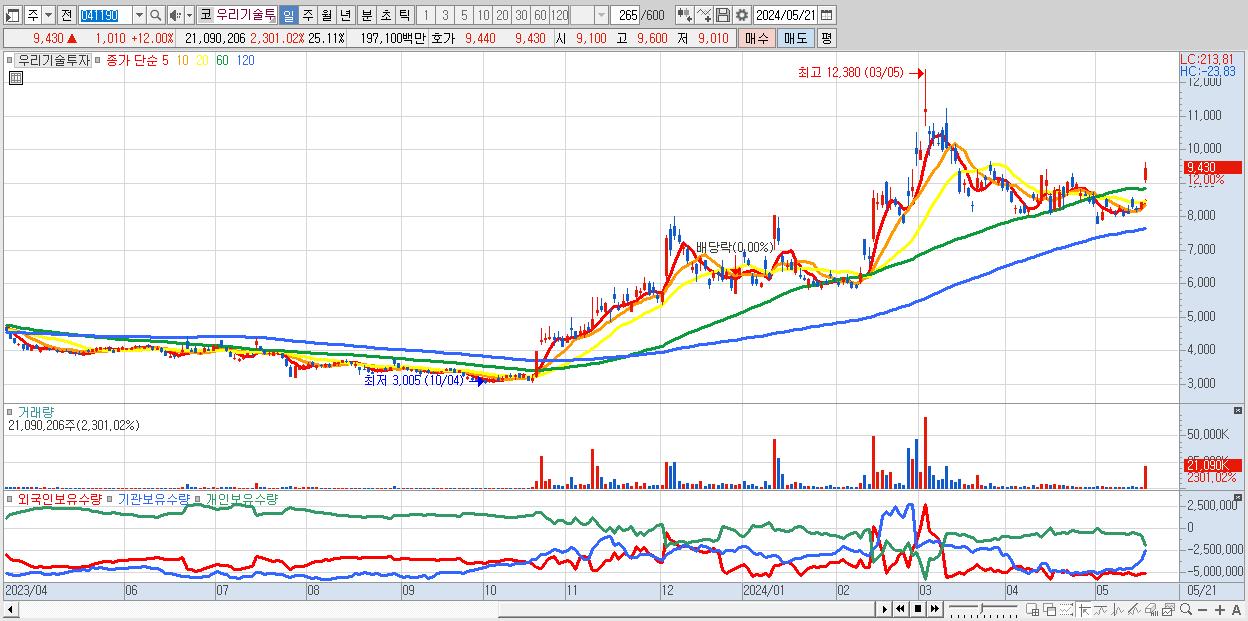This screenshot has height=621, width=1248.
Task: Open chart settings gear icon
Action: pyautogui.click(x=741, y=15)
